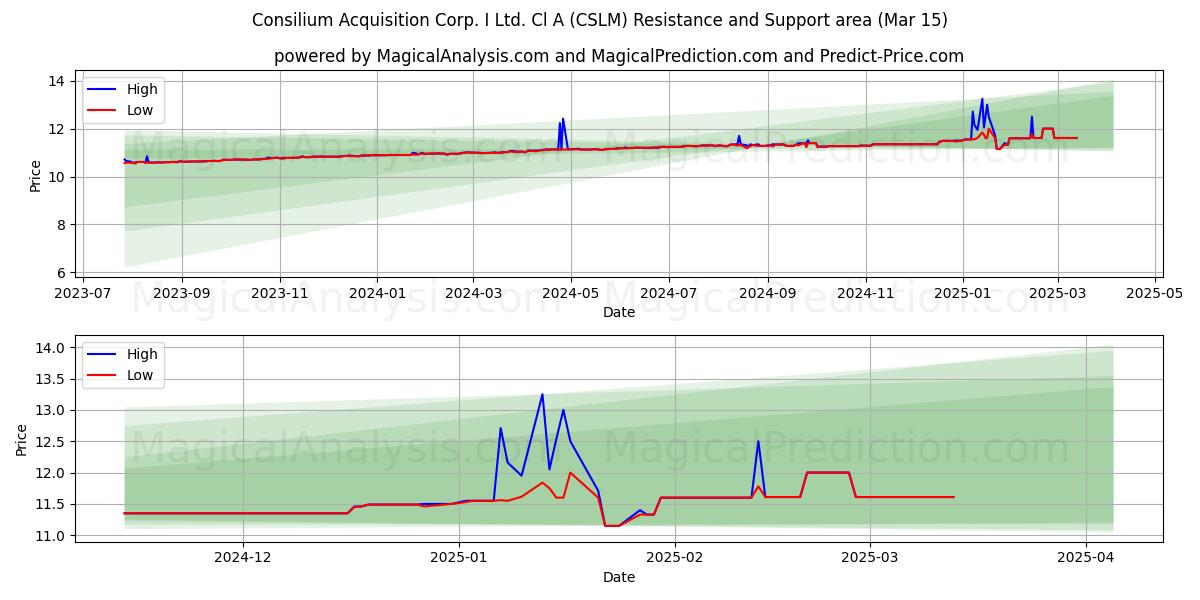Click the '14' price tick on top chart
1200x600 pixels.
(57, 81)
